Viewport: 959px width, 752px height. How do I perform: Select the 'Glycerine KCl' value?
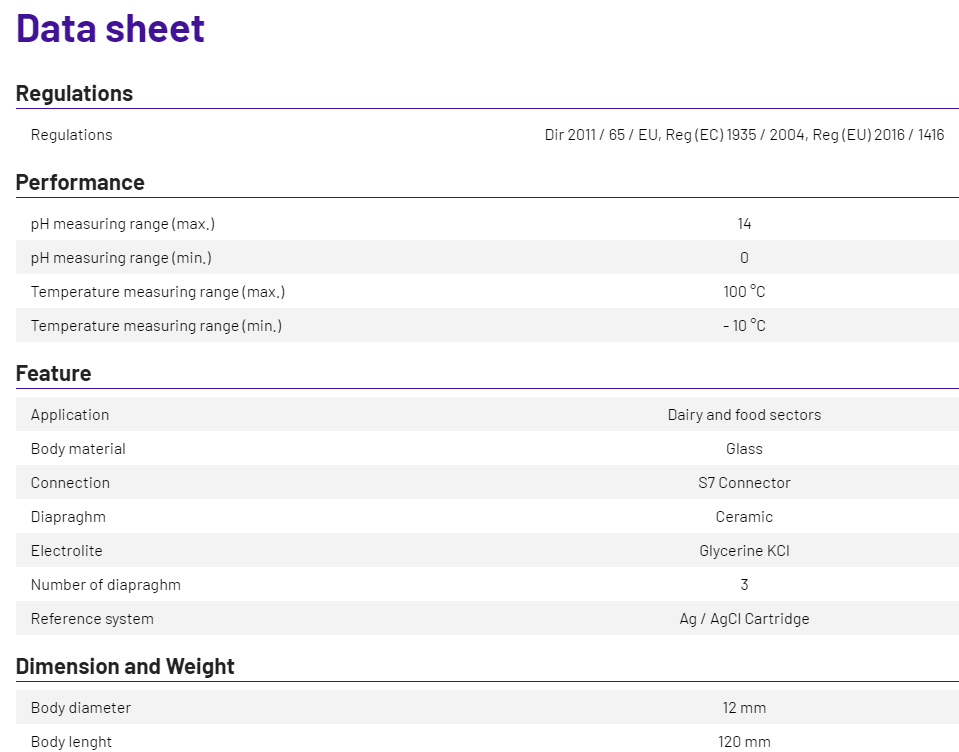coord(744,551)
